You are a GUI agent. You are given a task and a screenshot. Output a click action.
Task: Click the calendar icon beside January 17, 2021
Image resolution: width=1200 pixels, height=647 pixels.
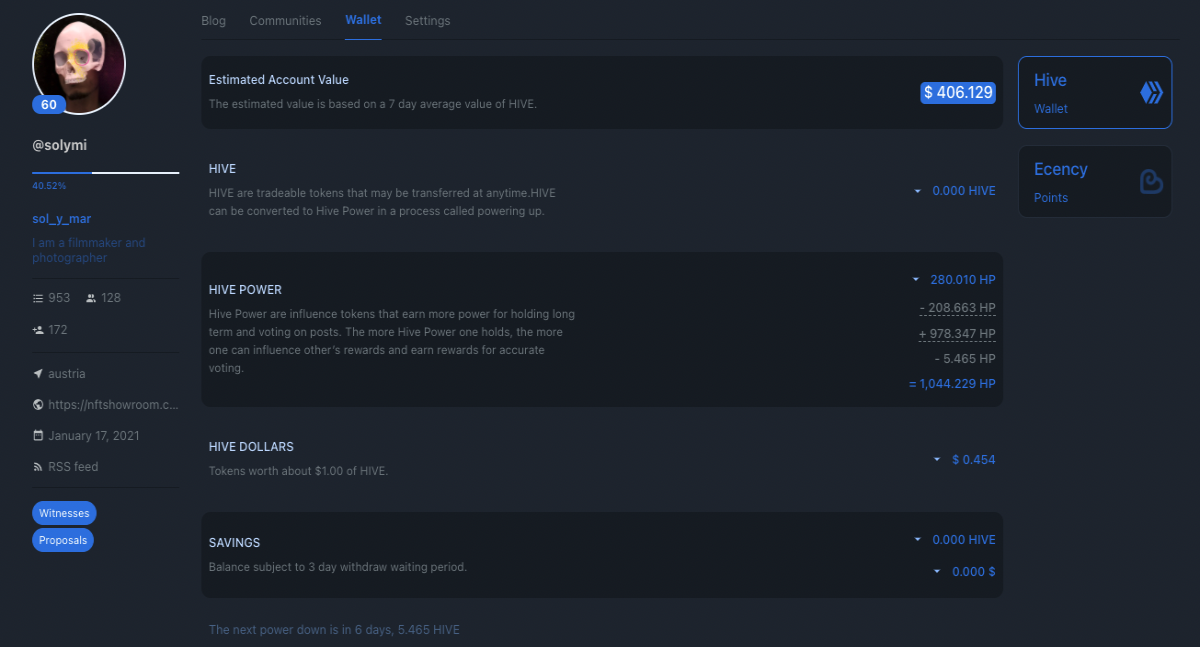tap(38, 436)
